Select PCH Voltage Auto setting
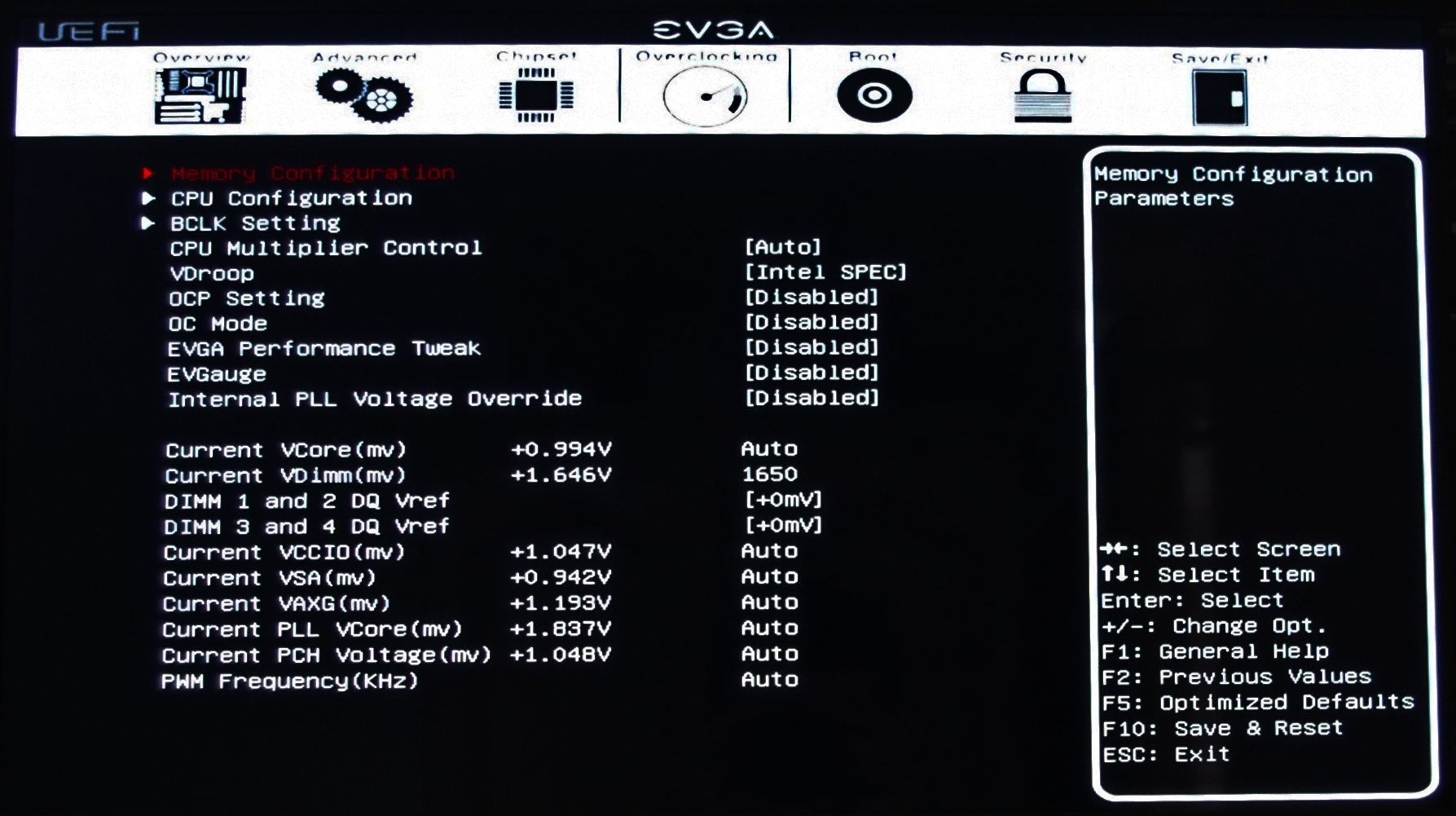 (769, 654)
